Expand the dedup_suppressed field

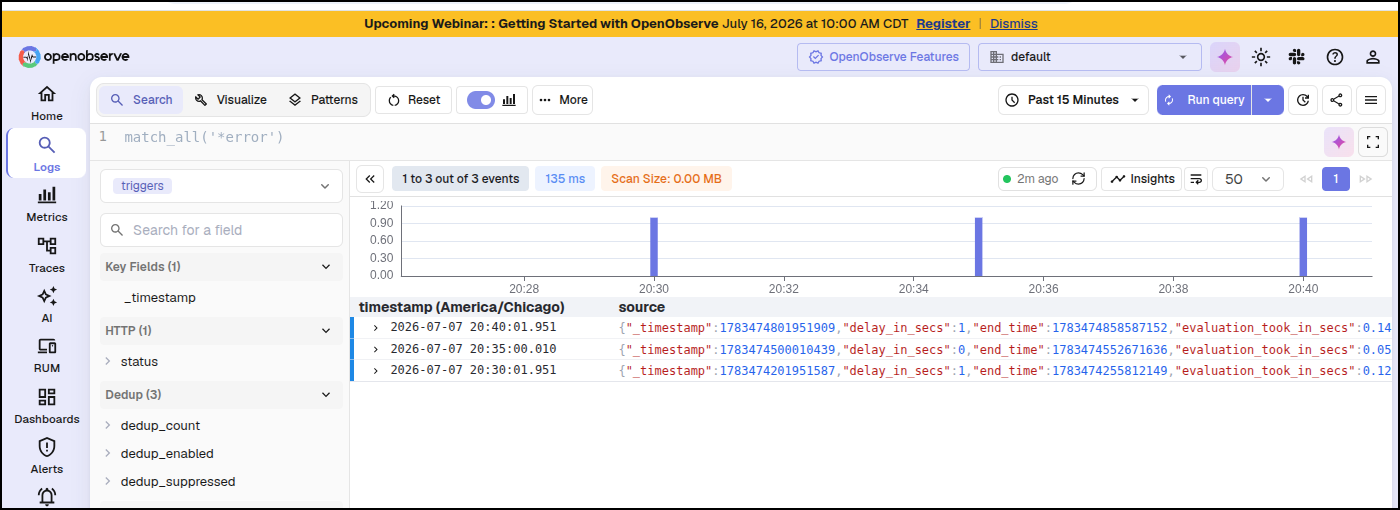point(108,482)
